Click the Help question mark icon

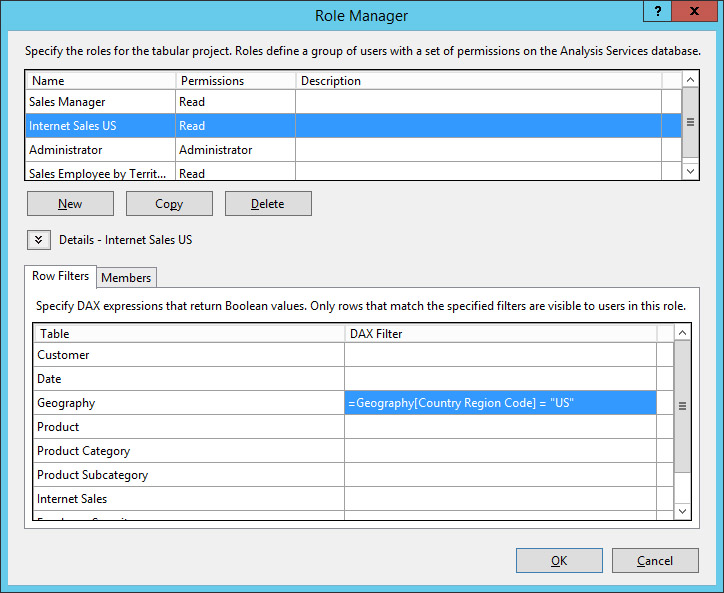657,12
